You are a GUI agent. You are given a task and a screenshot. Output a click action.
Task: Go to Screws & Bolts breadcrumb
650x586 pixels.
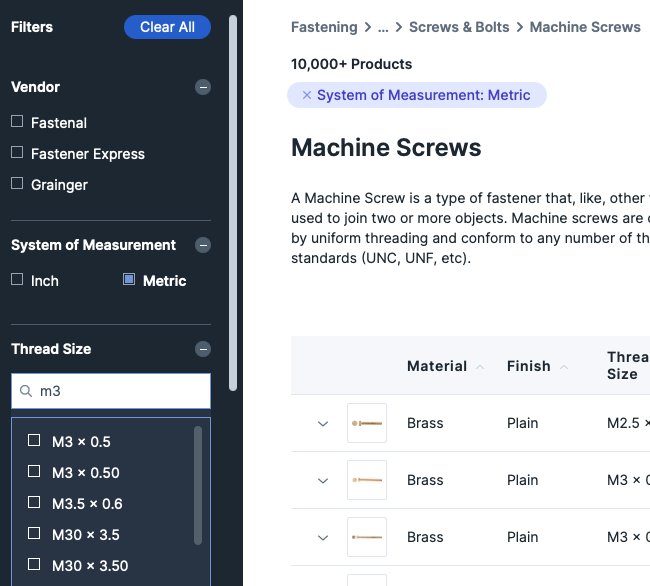pyautogui.click(x=459, y=27)
